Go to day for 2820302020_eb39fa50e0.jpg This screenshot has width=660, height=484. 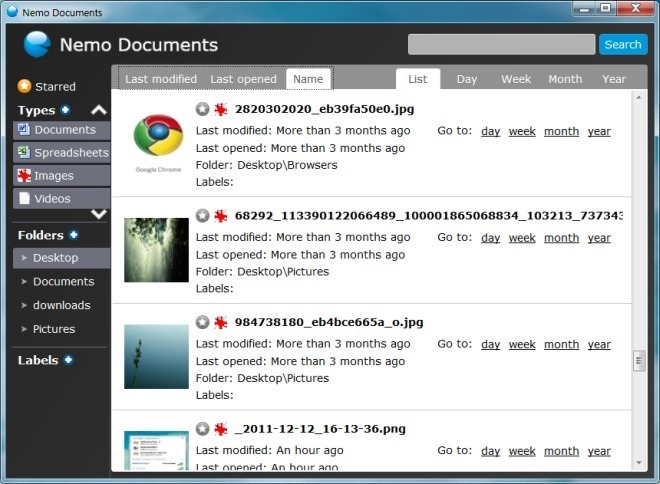coord(490,131)
